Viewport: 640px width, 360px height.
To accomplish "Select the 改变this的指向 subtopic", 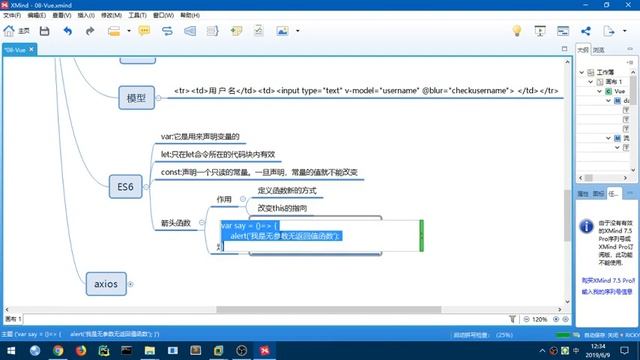I will point(282,208).
